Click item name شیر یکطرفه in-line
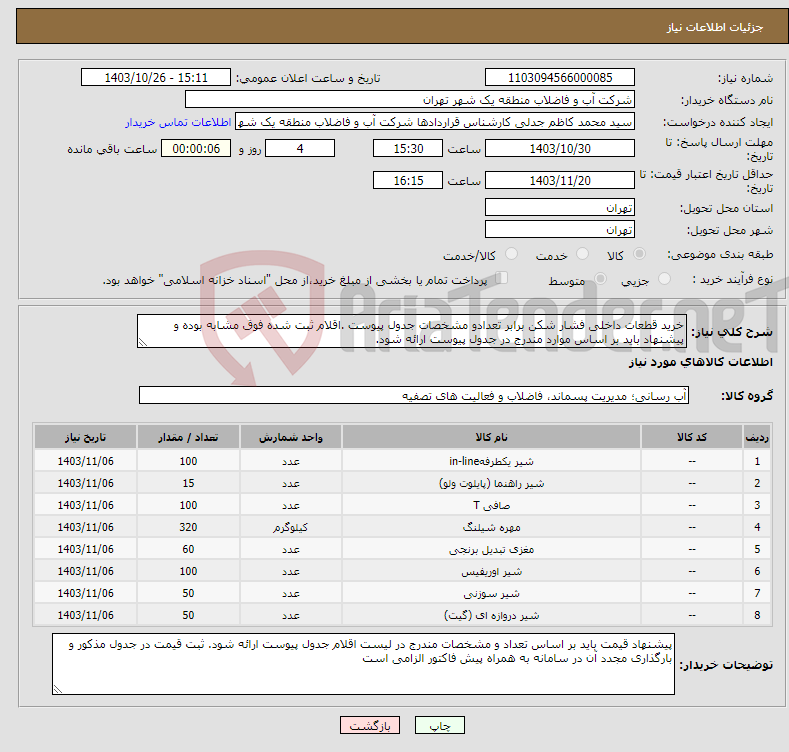The height and width of the screenshot is (752, 789). (x=491, y=461)
